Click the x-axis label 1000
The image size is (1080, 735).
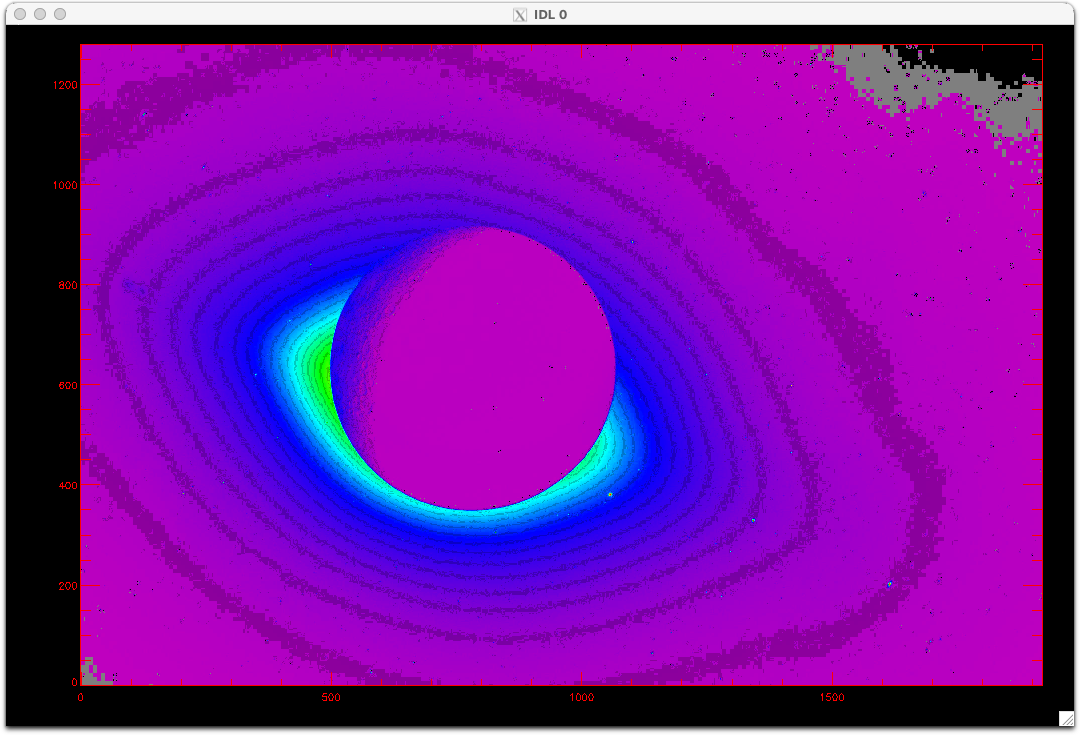coord(581,697)
